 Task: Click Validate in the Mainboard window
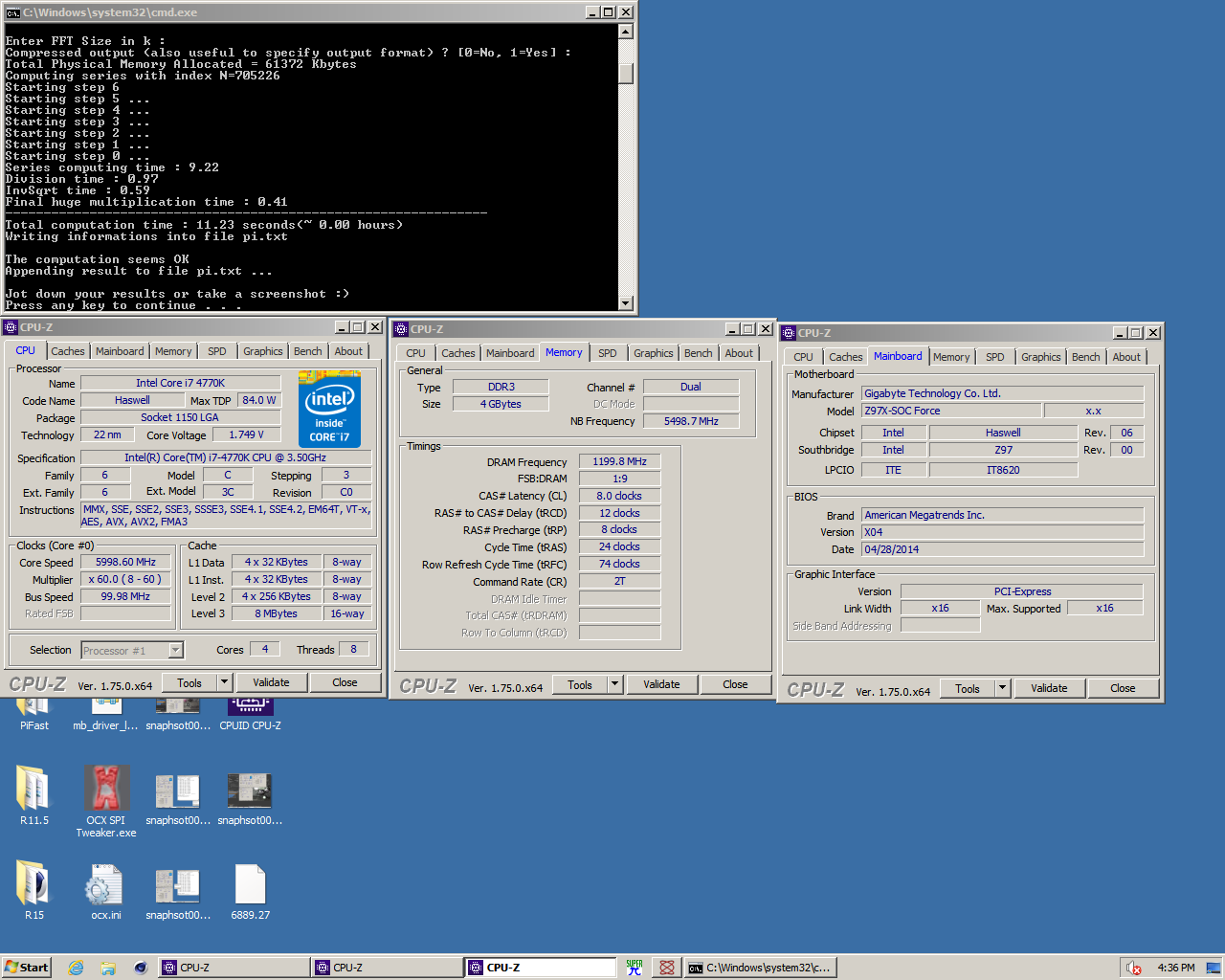click(1049, 688)
